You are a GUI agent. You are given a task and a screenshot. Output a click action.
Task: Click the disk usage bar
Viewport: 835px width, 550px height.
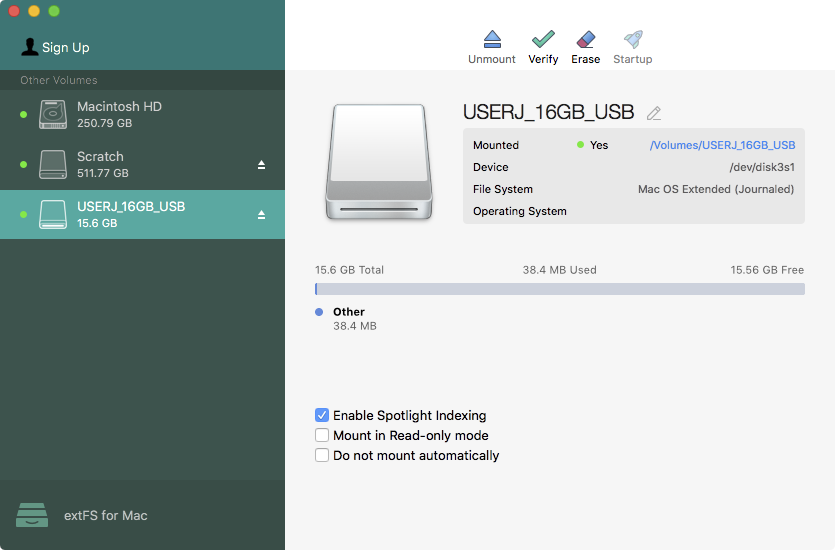click(560, 289)
